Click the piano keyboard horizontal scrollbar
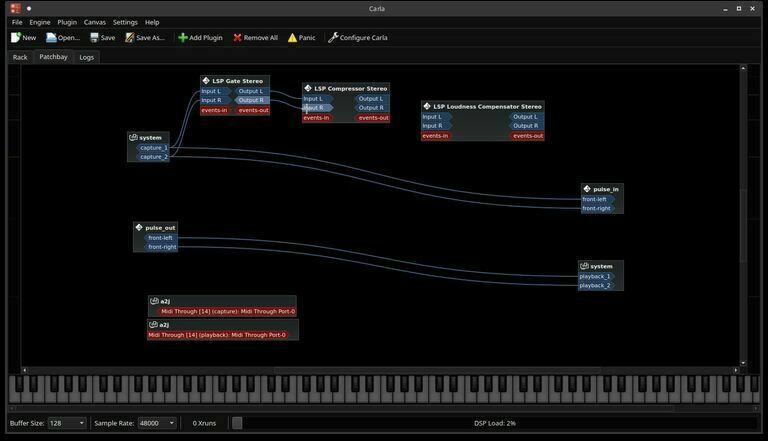 click(x=384, y=408)
